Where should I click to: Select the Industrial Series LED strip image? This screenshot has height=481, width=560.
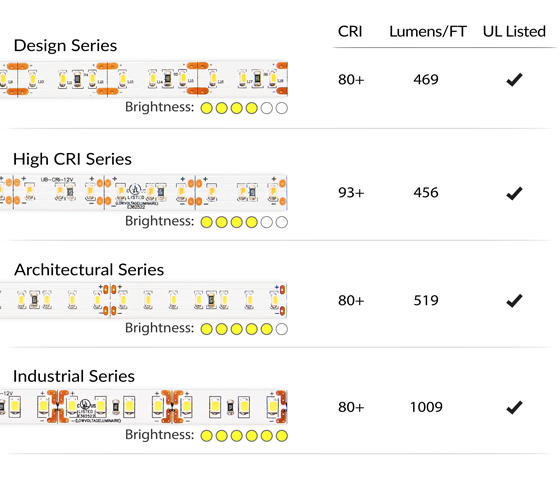point(144,407)
